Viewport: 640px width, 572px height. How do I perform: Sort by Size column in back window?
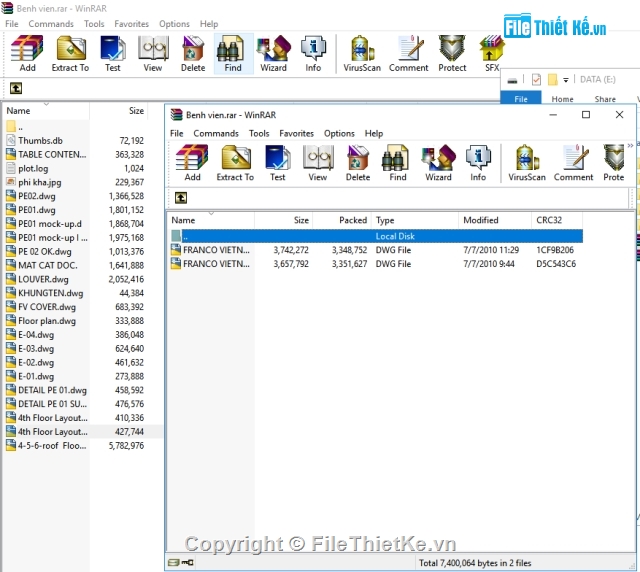point(118,111)
